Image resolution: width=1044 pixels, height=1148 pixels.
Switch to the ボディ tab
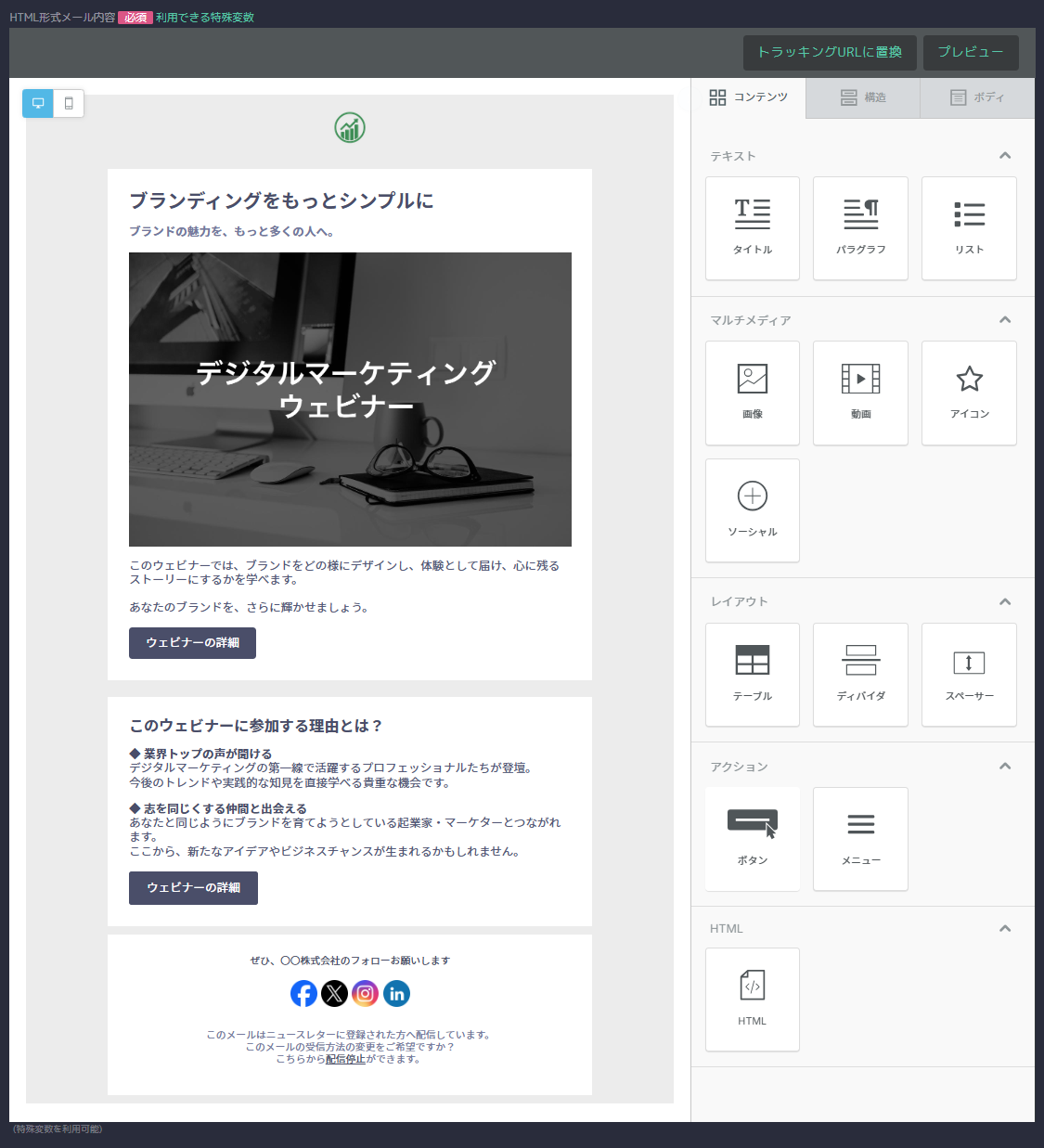[x=977, y=97]
